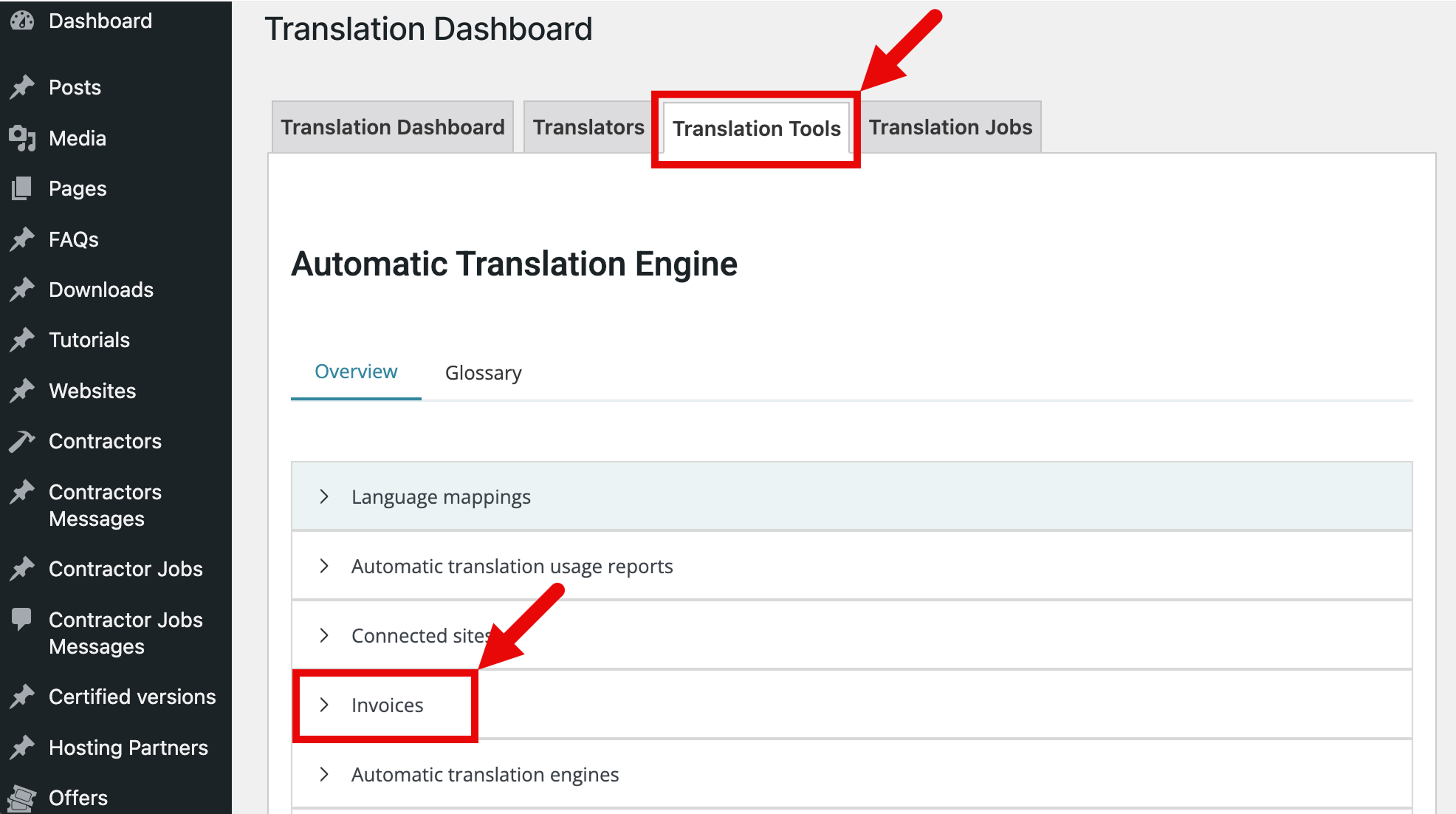
Task: Click the pin icon beside Certified versions
Action: coord(22,697)
